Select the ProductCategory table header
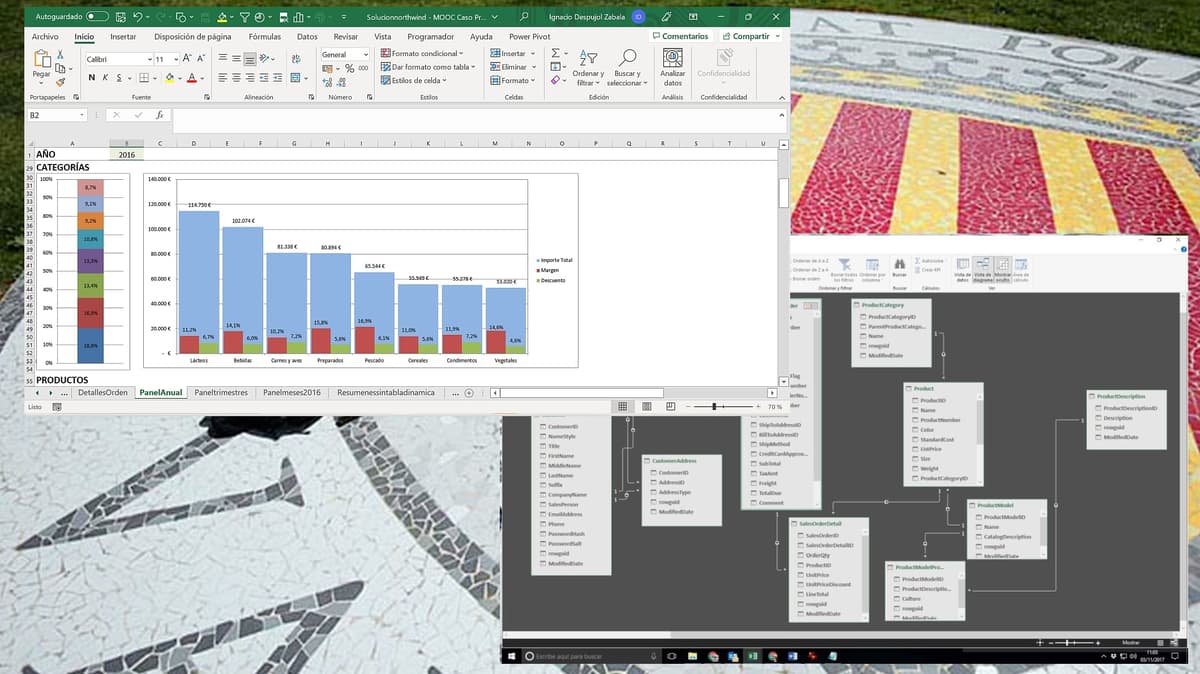 (893, 304)
